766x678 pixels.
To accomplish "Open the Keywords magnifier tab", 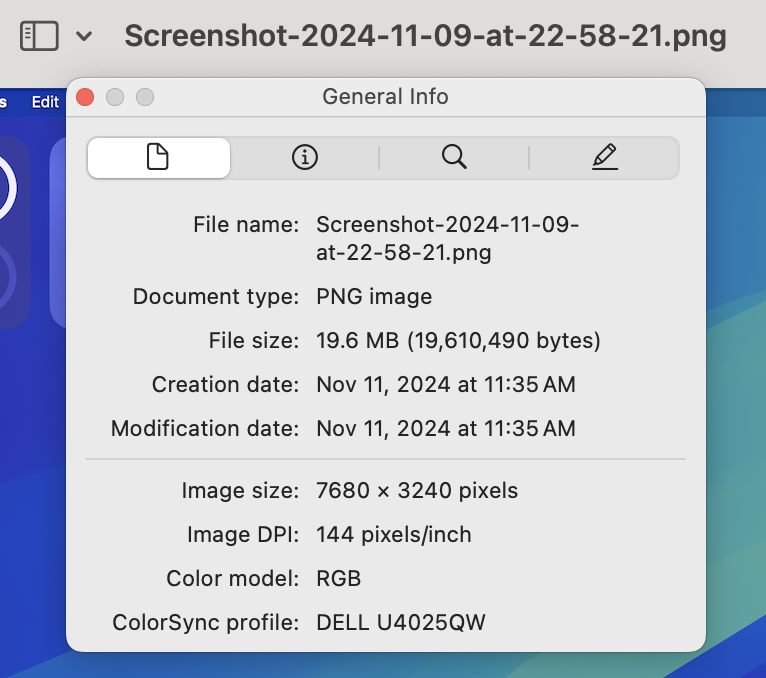I will [x=454, y=157].
